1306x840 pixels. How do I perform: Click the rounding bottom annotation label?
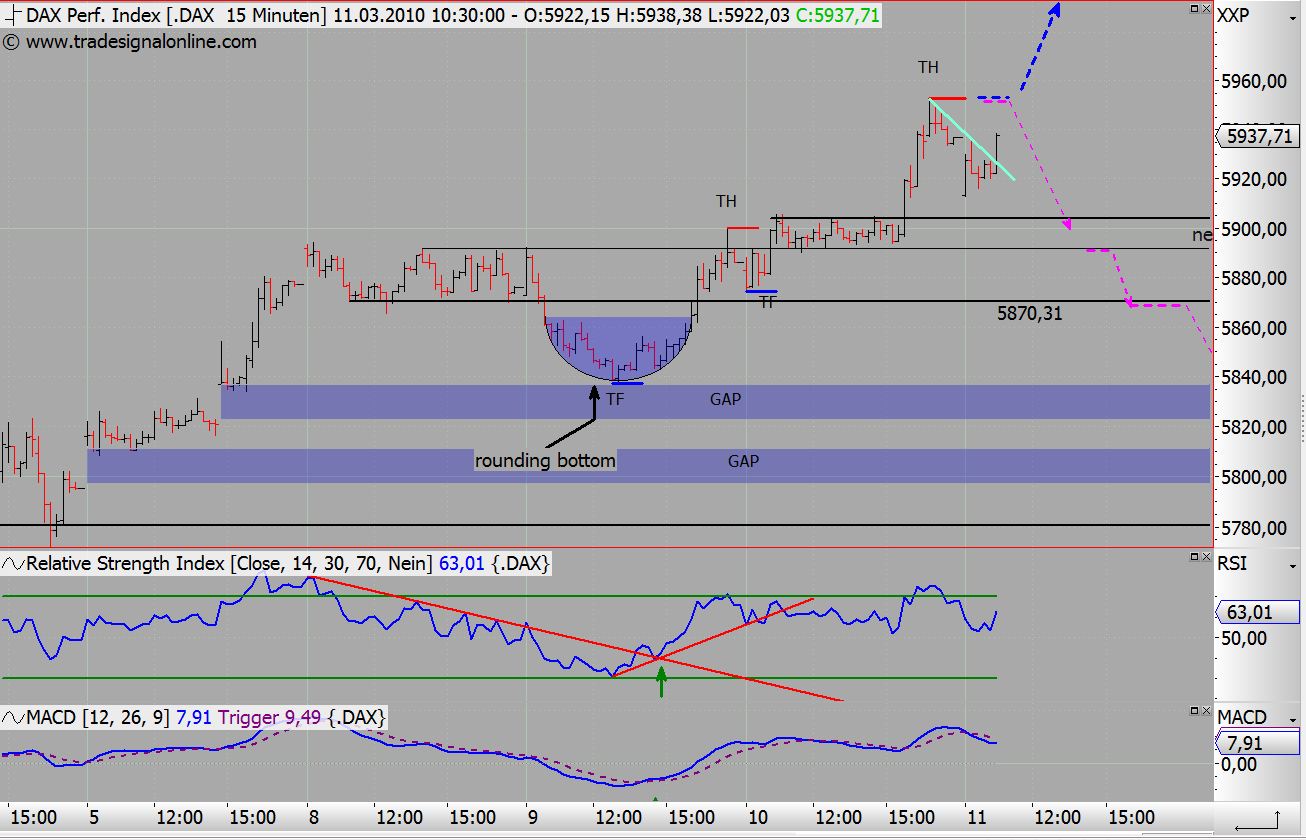point(545,460)
